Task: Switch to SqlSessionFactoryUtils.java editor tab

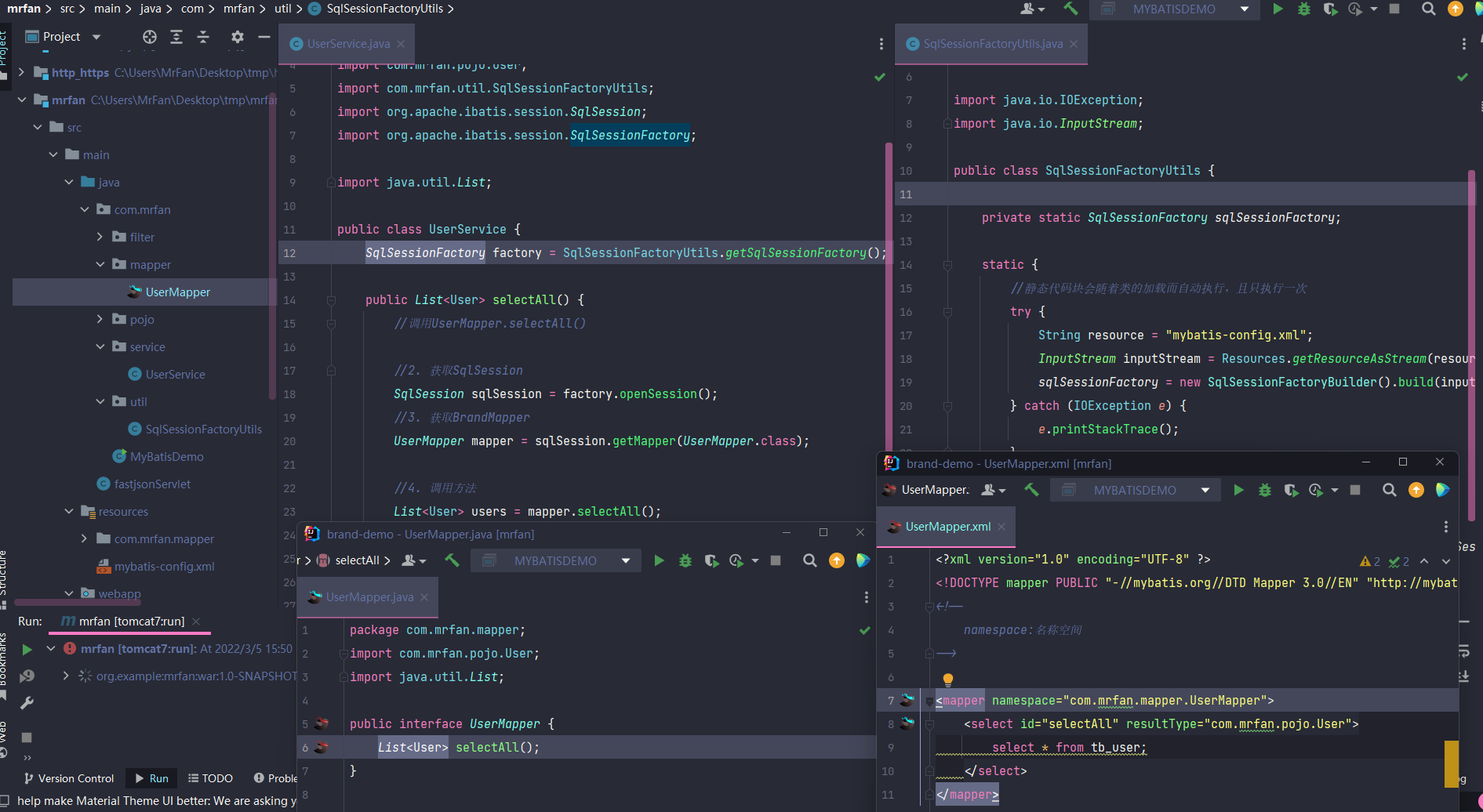Action: (992, 44)
